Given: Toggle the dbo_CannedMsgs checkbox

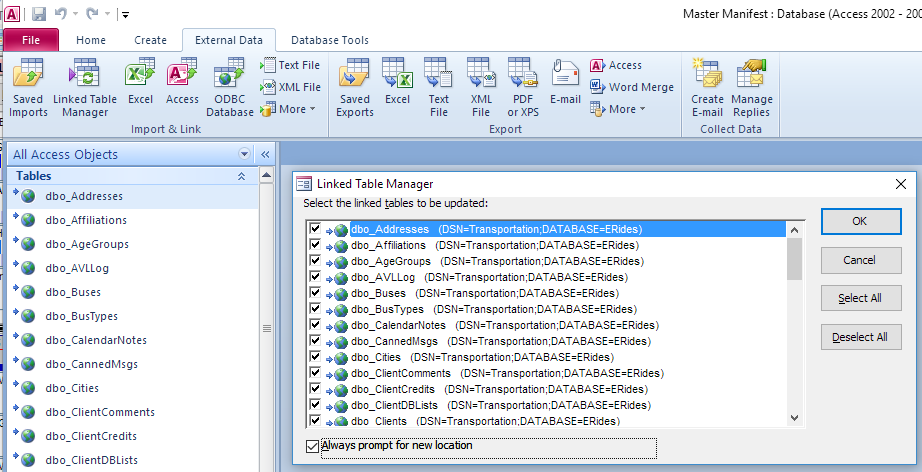Looking at the screenshot, I should click(315, 340).
